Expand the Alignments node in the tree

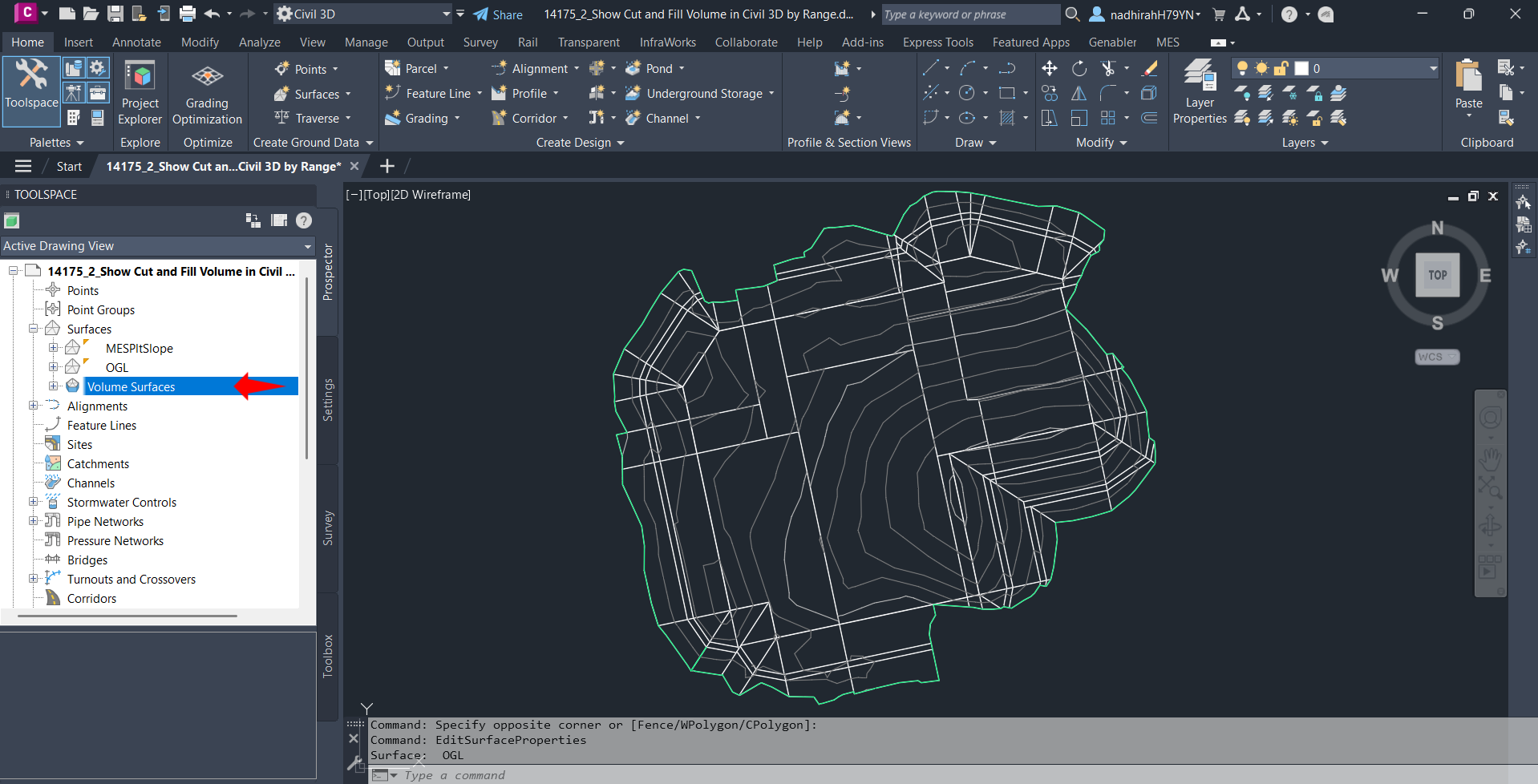(x=33, y=406)
